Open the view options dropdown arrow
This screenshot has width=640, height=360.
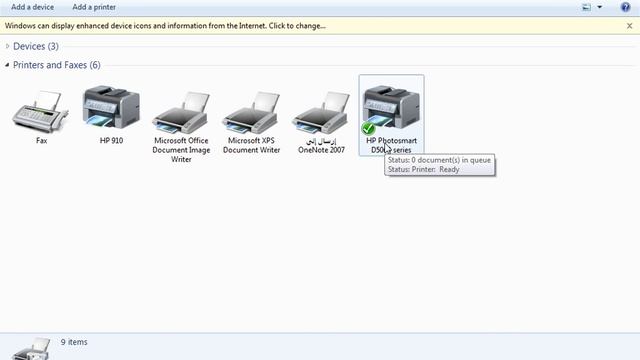(x=600, y=7)
